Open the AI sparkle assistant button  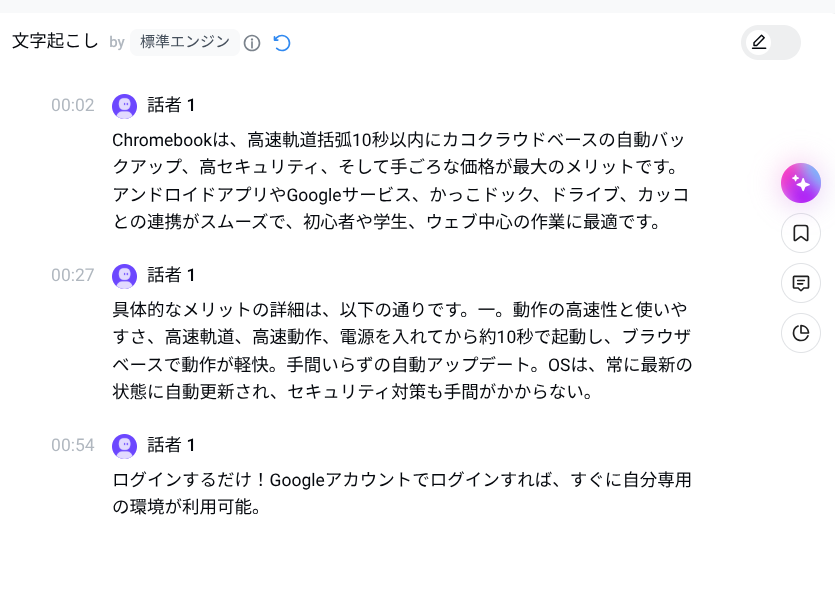(x=800, y=183)
